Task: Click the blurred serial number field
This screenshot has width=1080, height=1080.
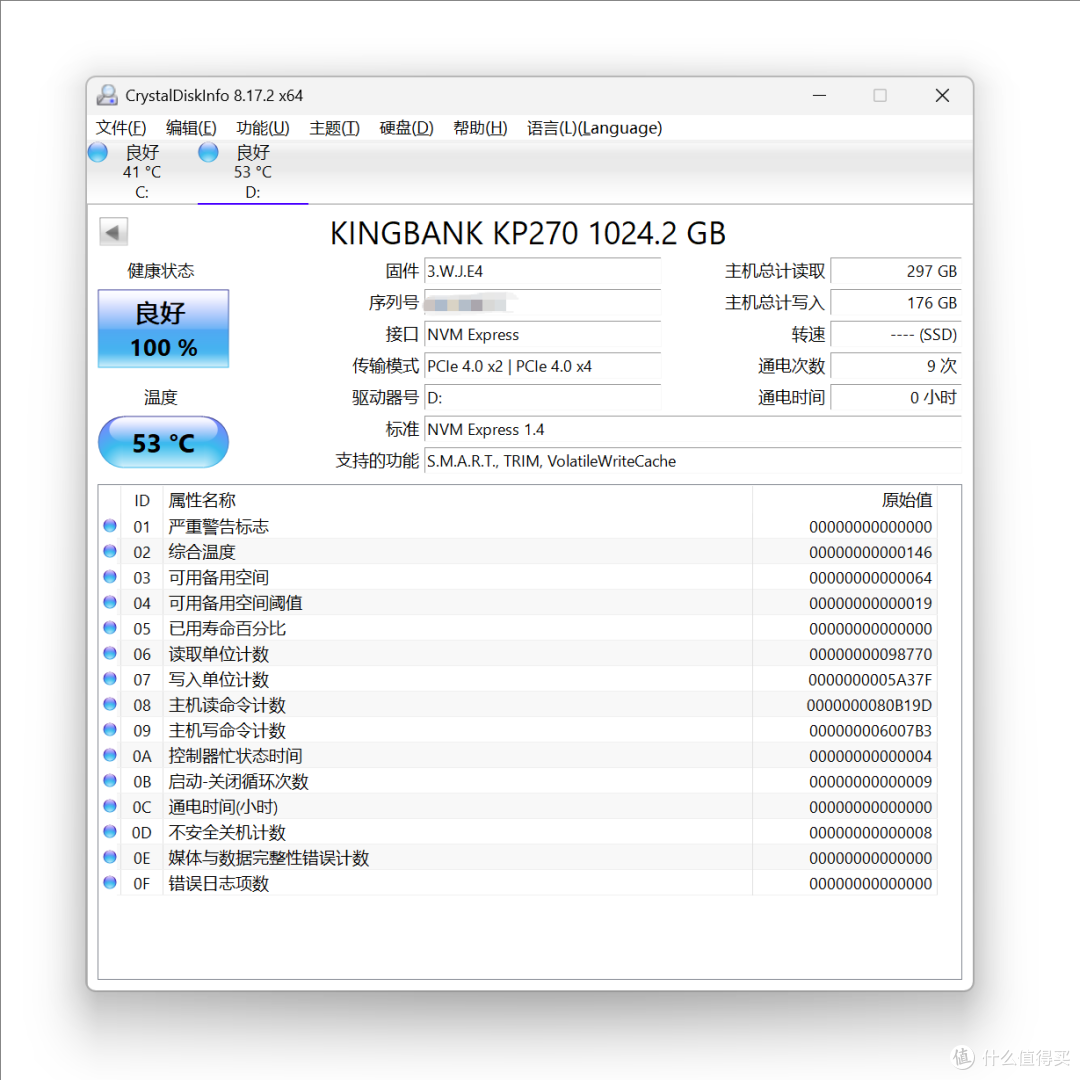Action: tap(543, 303)
